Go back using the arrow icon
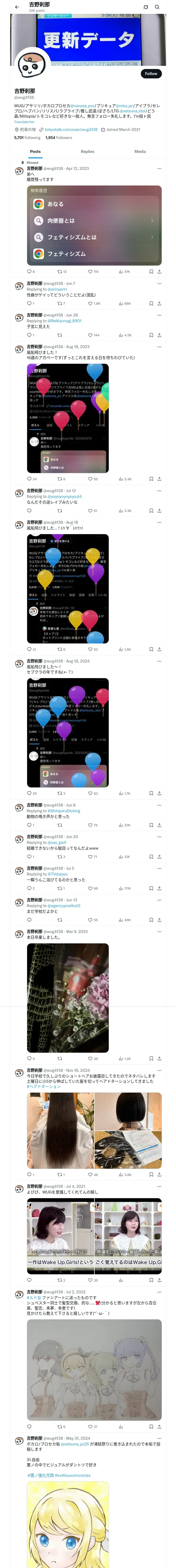 pyautogui.click(x=17, y=7)
